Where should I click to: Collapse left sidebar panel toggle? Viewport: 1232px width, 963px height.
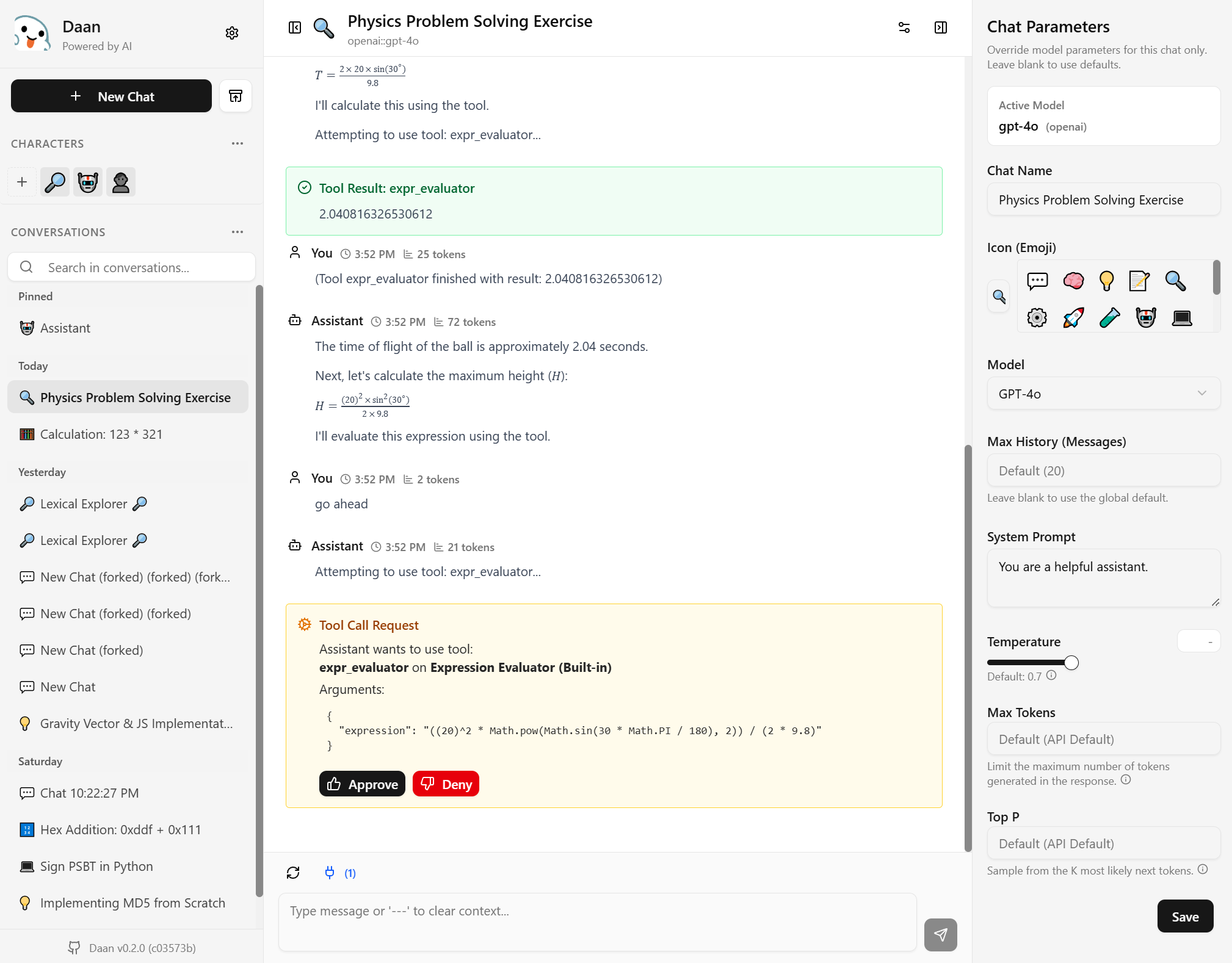point(295,27)
